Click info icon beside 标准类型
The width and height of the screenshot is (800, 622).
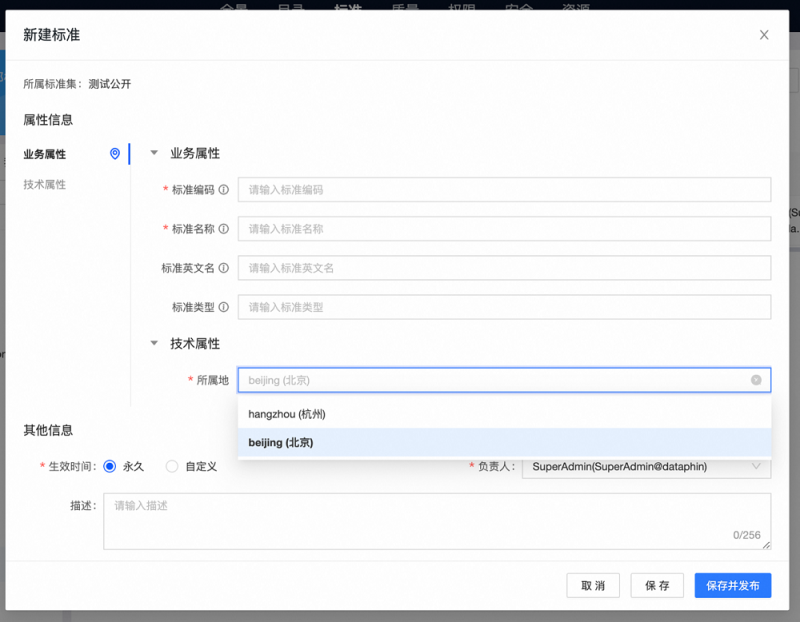pyautogui.click(x=224, y=307)
